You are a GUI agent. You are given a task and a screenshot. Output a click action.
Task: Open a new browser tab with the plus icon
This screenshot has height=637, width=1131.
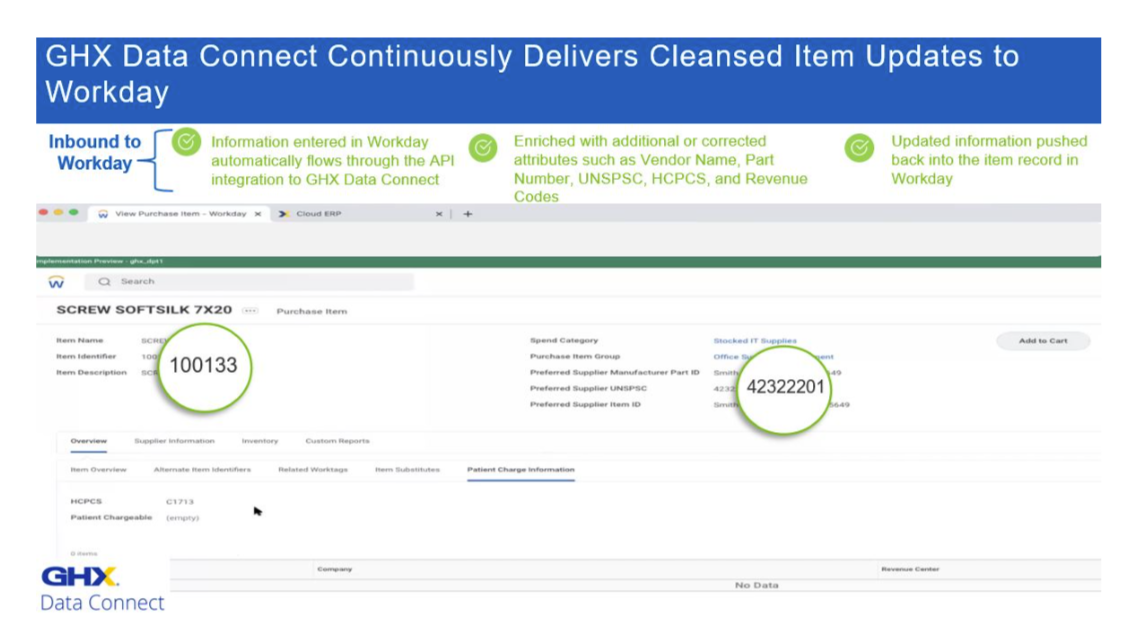[x=468, y=213]
